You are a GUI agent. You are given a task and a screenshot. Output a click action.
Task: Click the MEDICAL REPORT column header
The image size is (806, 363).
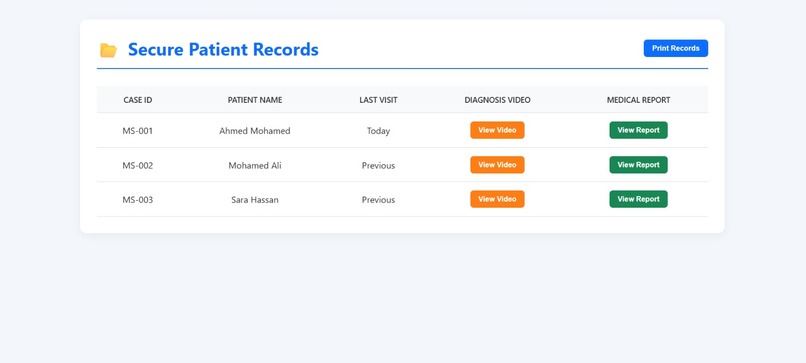638,100
